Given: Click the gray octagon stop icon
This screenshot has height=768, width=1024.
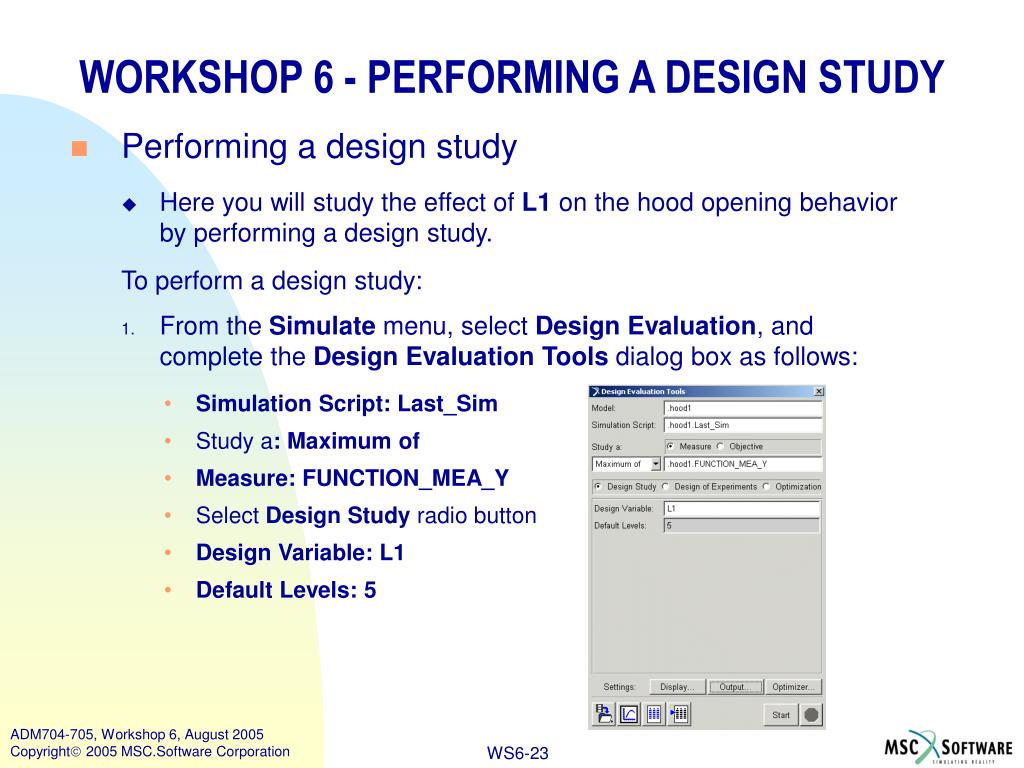Looking at the screenshot, I should pos(811,714).
